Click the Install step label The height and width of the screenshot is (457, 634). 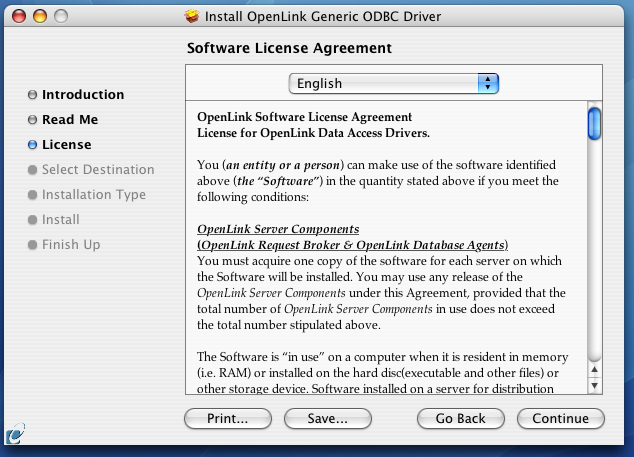(61, 220)
